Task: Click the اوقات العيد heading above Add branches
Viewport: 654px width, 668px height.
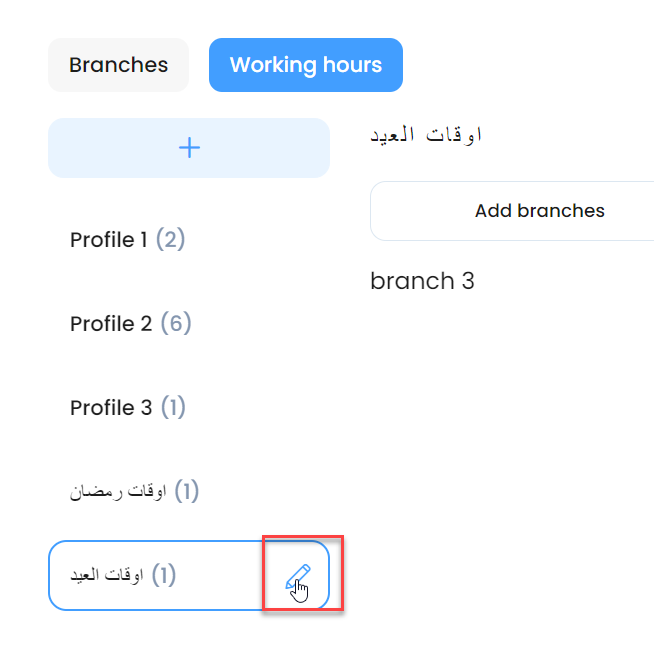Action: coord(426,135)
